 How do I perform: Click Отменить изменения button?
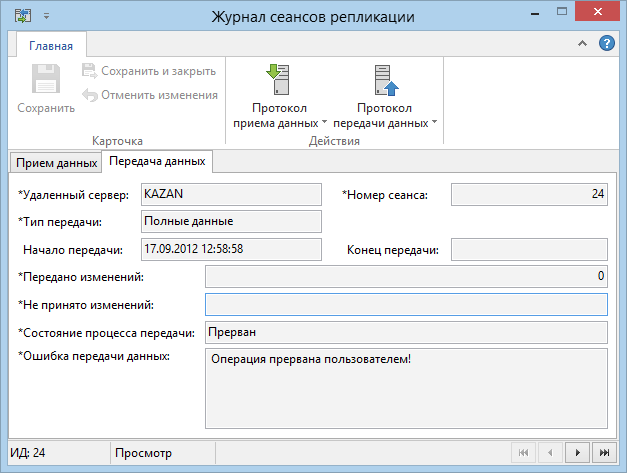150,95
